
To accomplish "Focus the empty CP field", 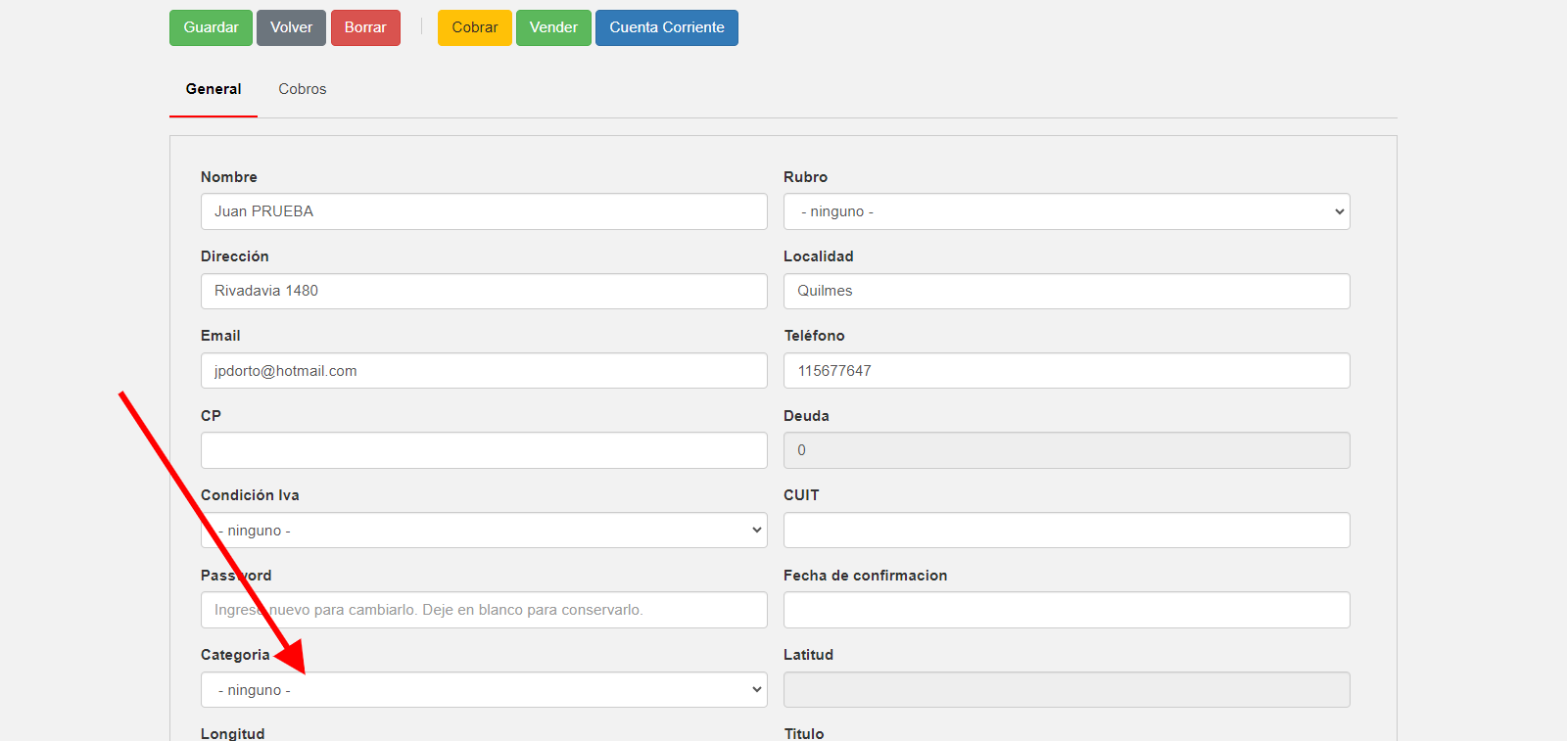I will 484,450.
